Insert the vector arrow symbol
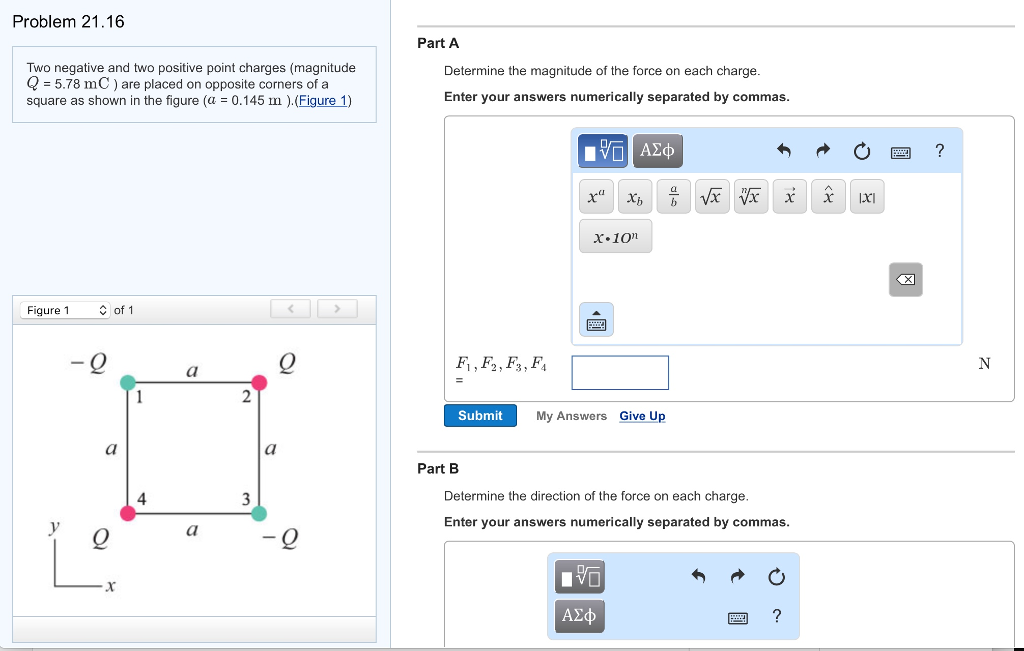Viewport: 1024px width, 651px height. pos(789,196)
